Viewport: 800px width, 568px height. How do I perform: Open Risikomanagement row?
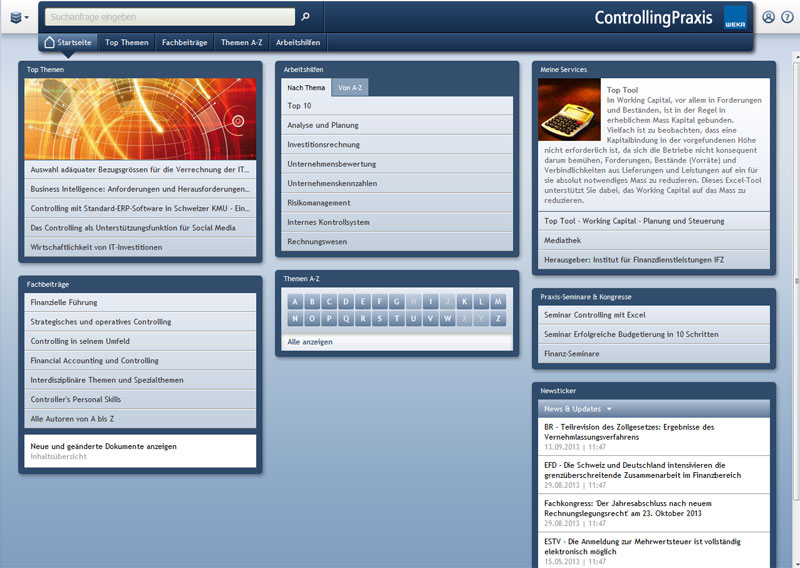click(397, 203)
